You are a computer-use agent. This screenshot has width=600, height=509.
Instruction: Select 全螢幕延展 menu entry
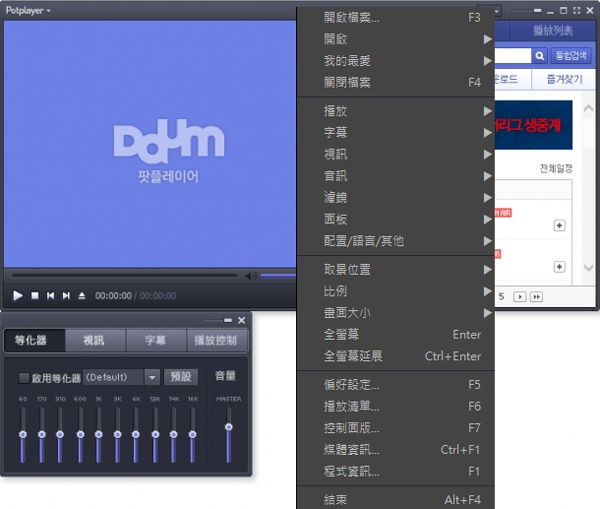coord(396,356)
